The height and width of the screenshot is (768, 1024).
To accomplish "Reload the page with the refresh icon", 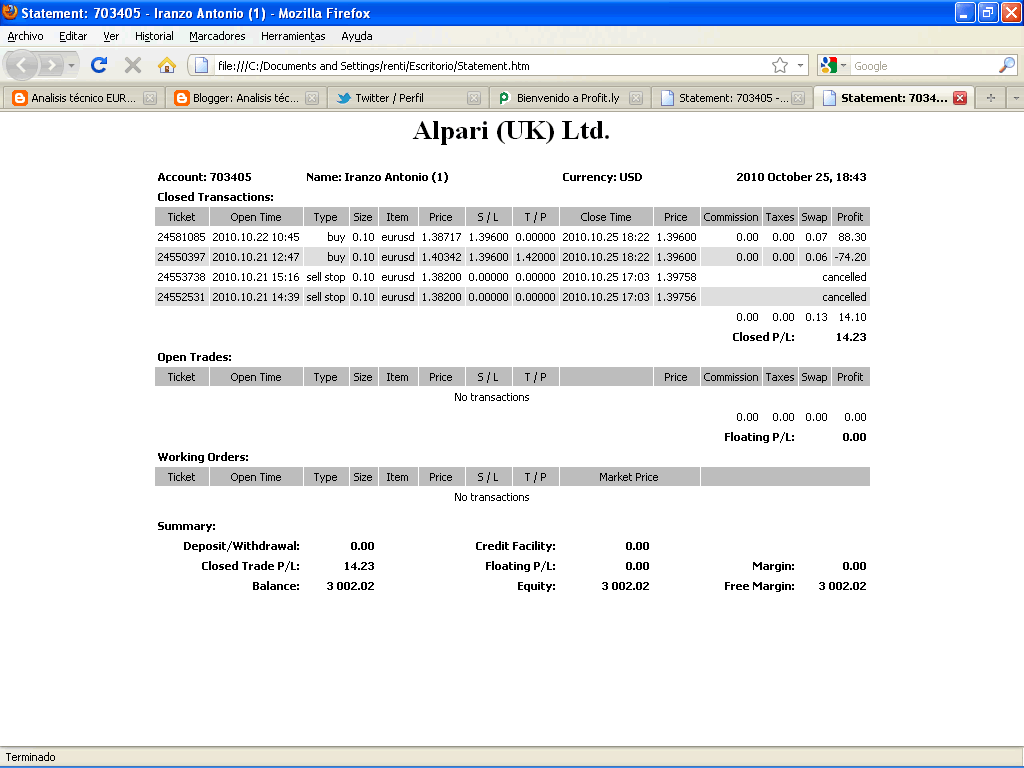I will (x=99, y=65).
